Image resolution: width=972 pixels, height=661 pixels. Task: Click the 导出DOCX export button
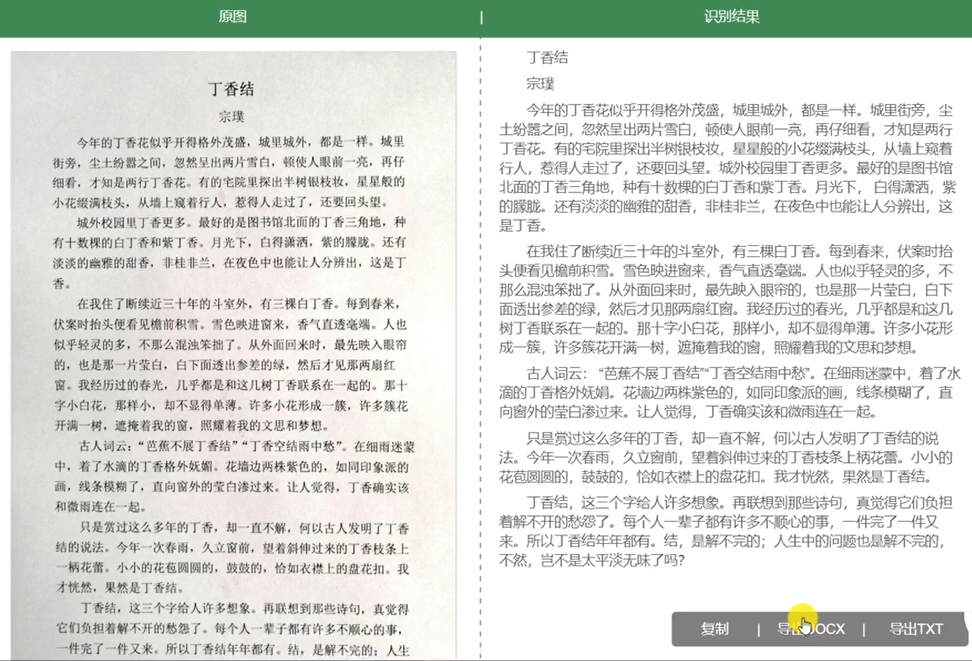pyautogui.click(x=812, y=629)
